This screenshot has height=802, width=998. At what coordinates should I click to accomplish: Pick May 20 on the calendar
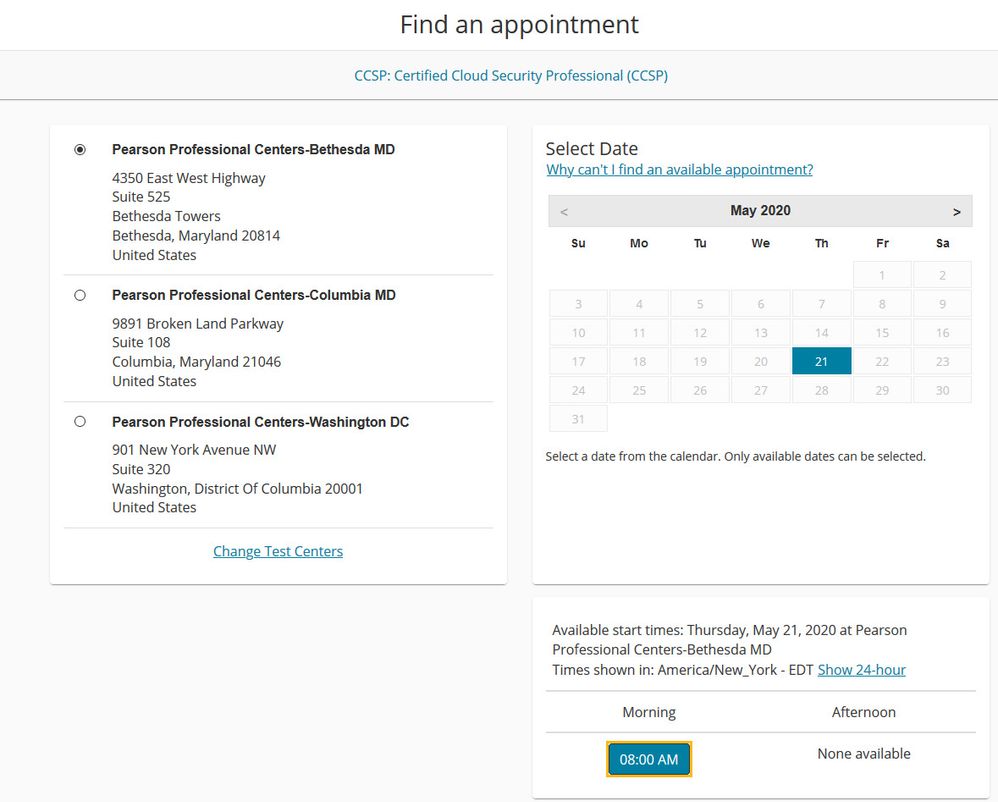(760, 361)
